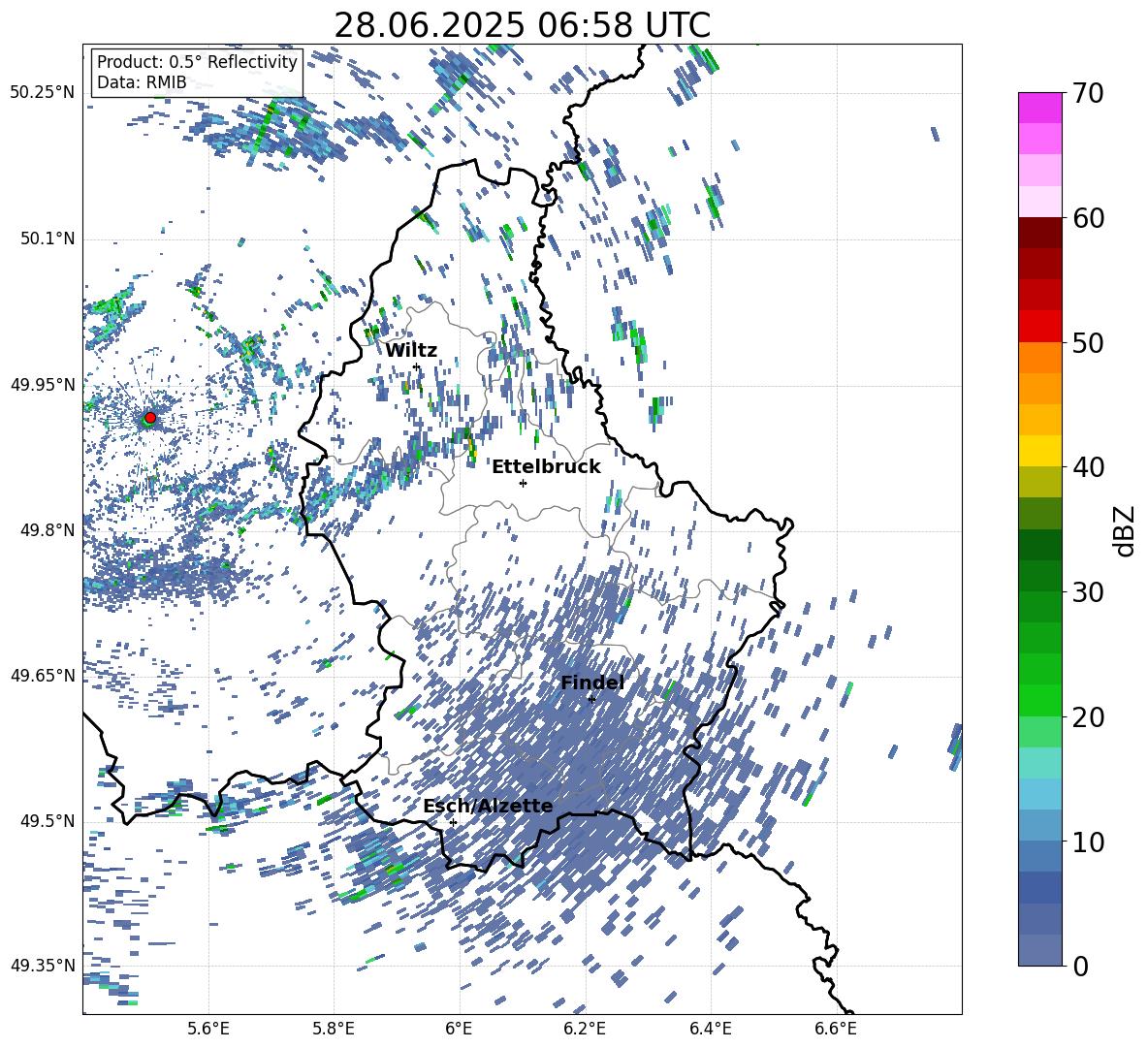Click the colorbar tick value 60
The width and height of the screenshot is (1148, 1048).
1088,218
